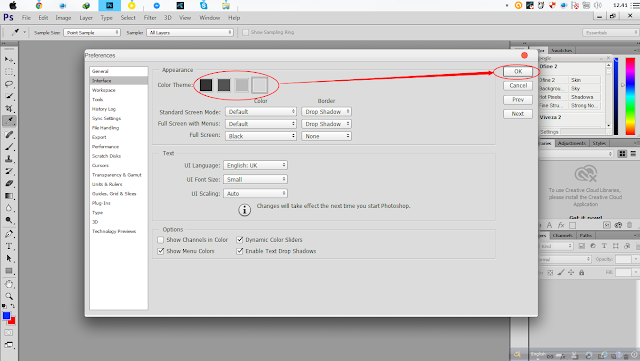Click the Next button
Screen dimensions: 640x361
[518, 114]
